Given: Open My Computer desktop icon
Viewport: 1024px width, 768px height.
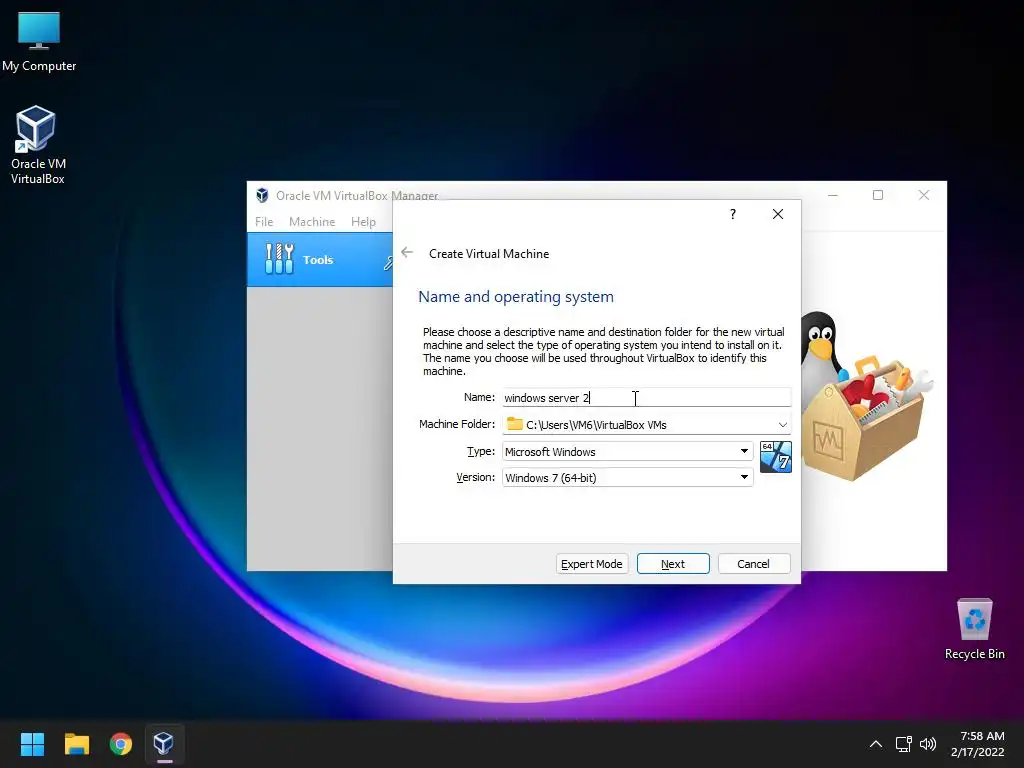Looking at the screenshot, I should pyautogui.click(x=39, y=42).
